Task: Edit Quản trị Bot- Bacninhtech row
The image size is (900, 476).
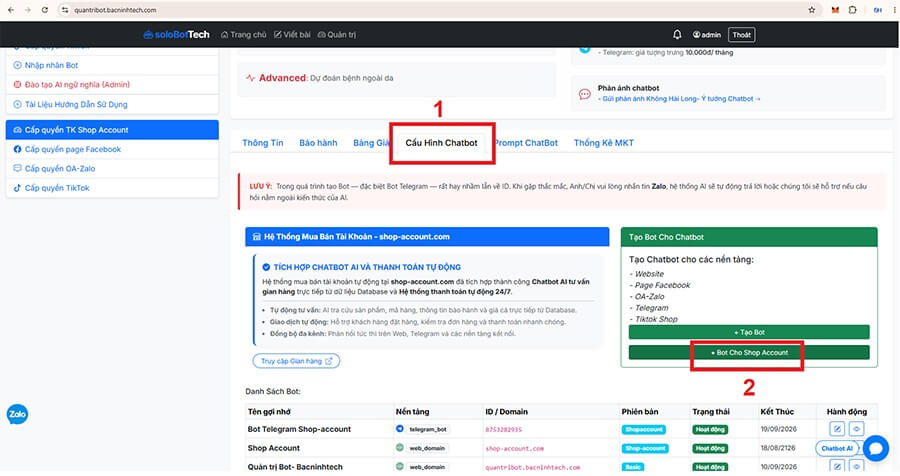Action: (x=837, y=466)
